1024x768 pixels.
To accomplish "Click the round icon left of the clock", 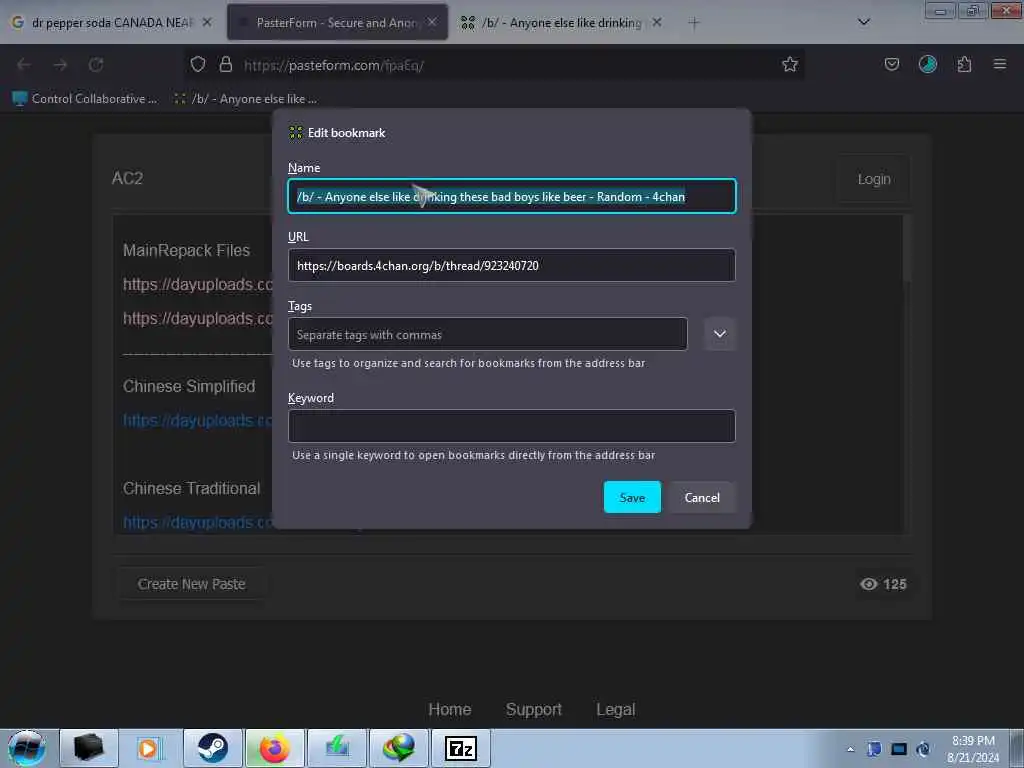I will click(x=923, y=749).
